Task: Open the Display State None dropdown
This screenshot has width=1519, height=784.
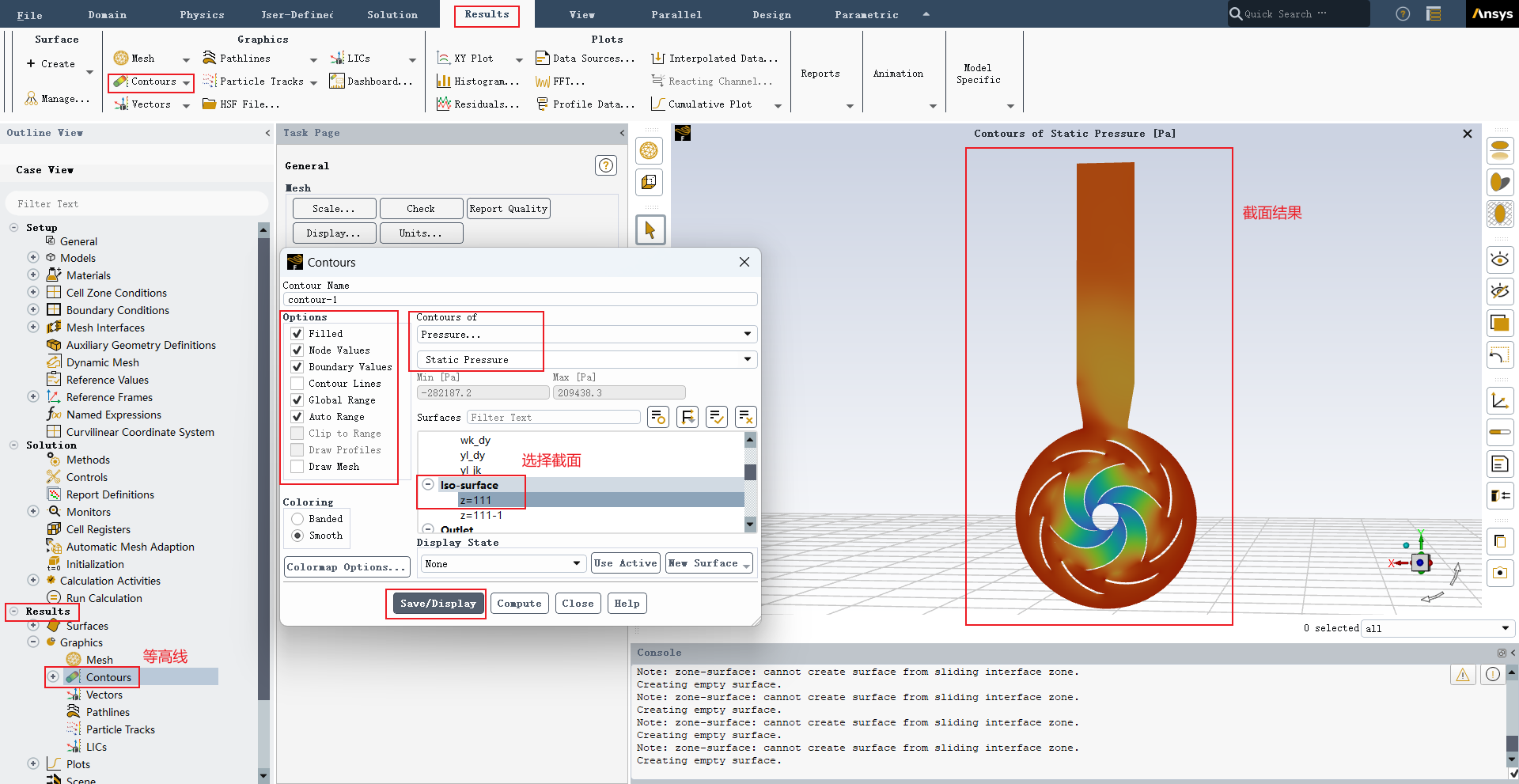Action: (x=503, y=564)
